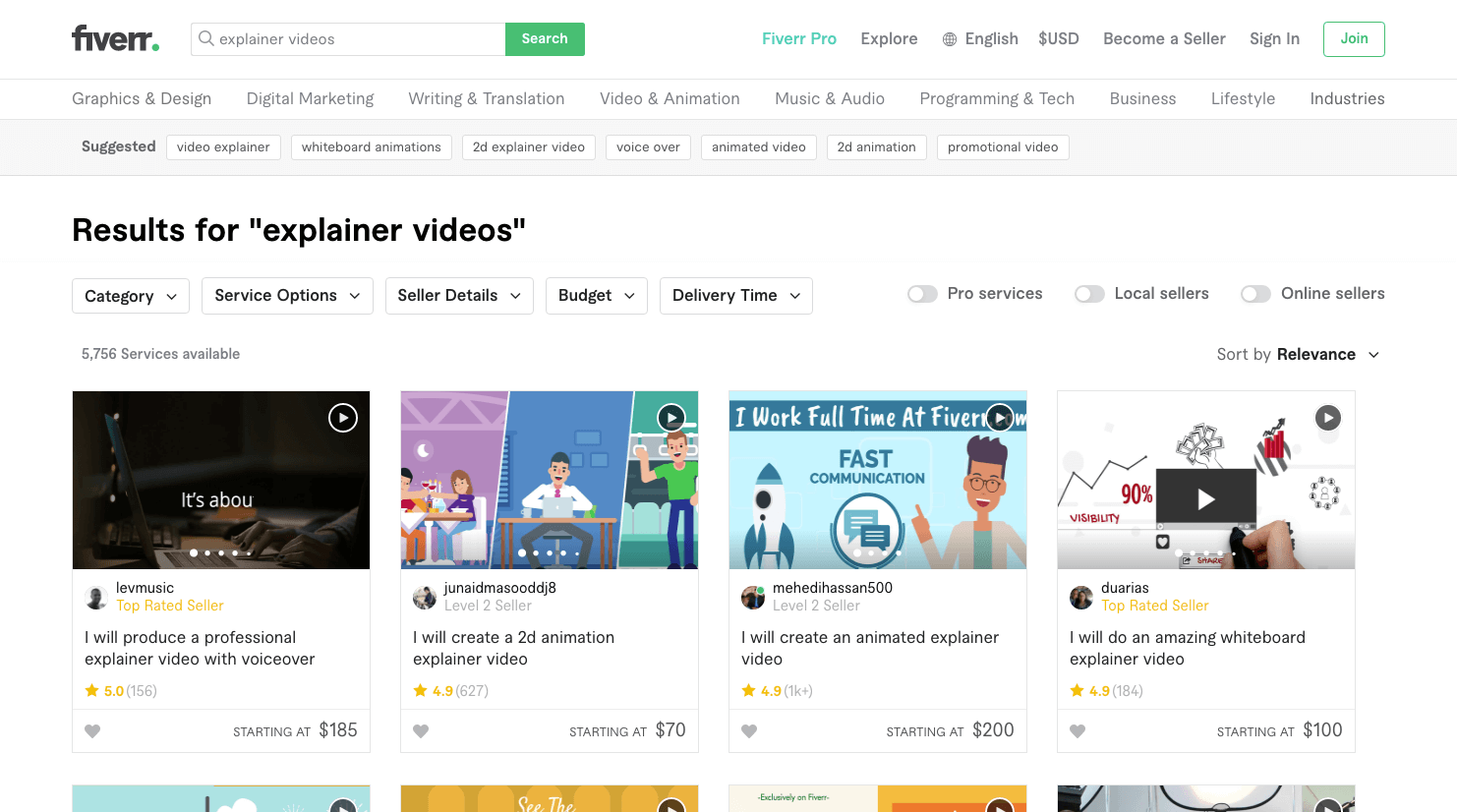
Task: Favorite the junaidmasooddj8 gig with the heart icon
Action: tap(421, 731)
